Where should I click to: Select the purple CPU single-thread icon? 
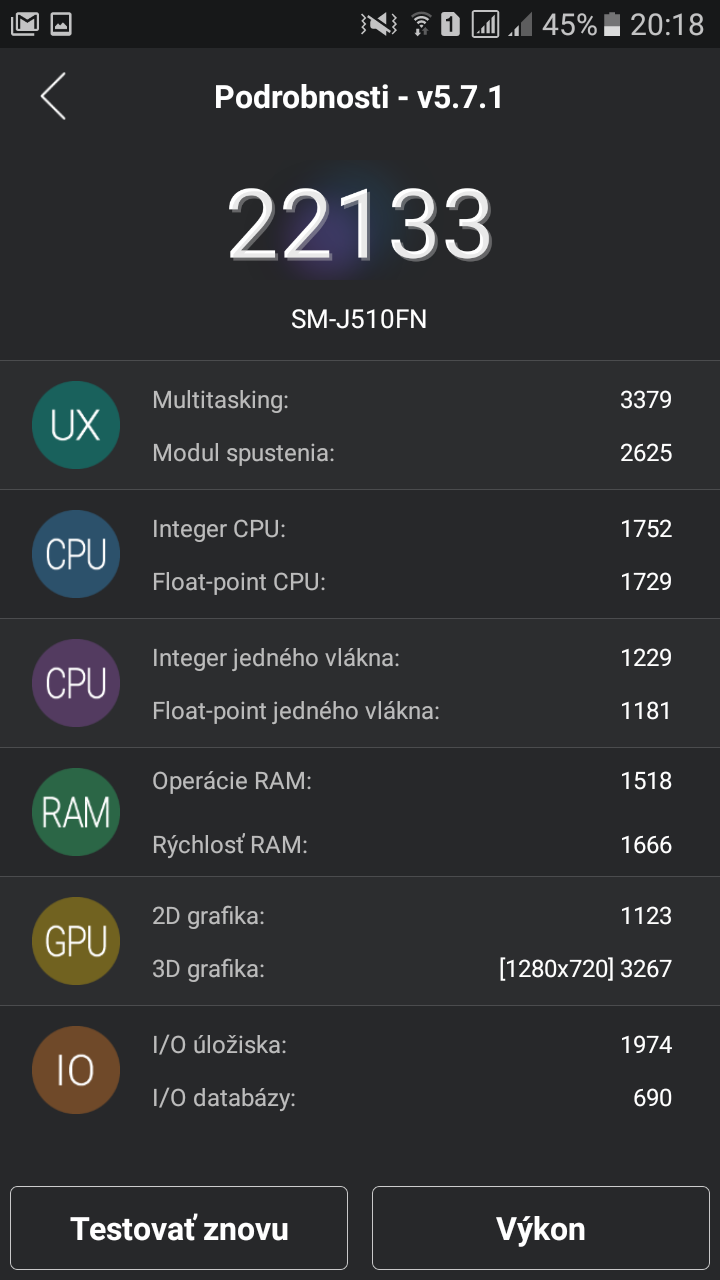coord(76,683)
